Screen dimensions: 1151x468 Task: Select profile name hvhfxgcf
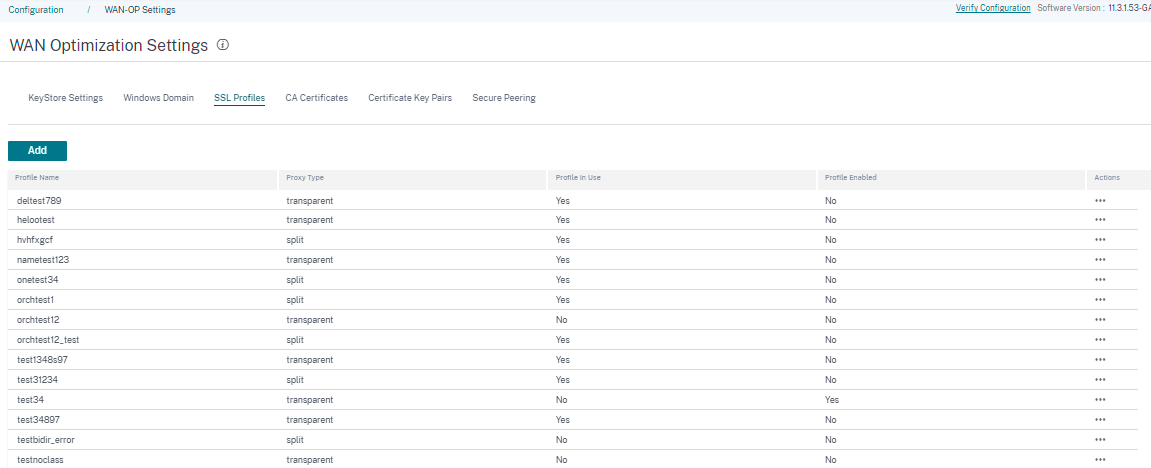tap(35, 240)
